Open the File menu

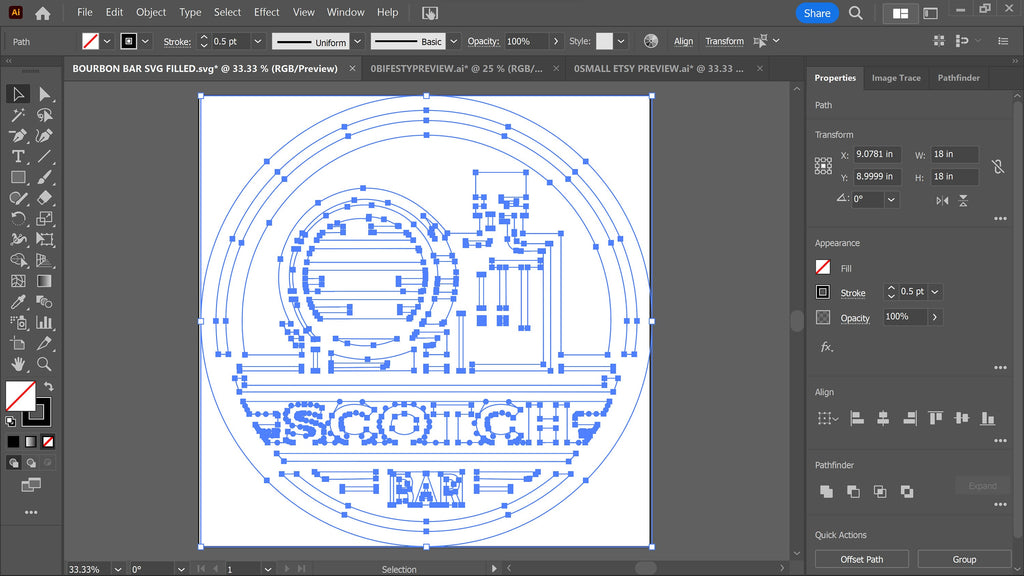(84, 12)
